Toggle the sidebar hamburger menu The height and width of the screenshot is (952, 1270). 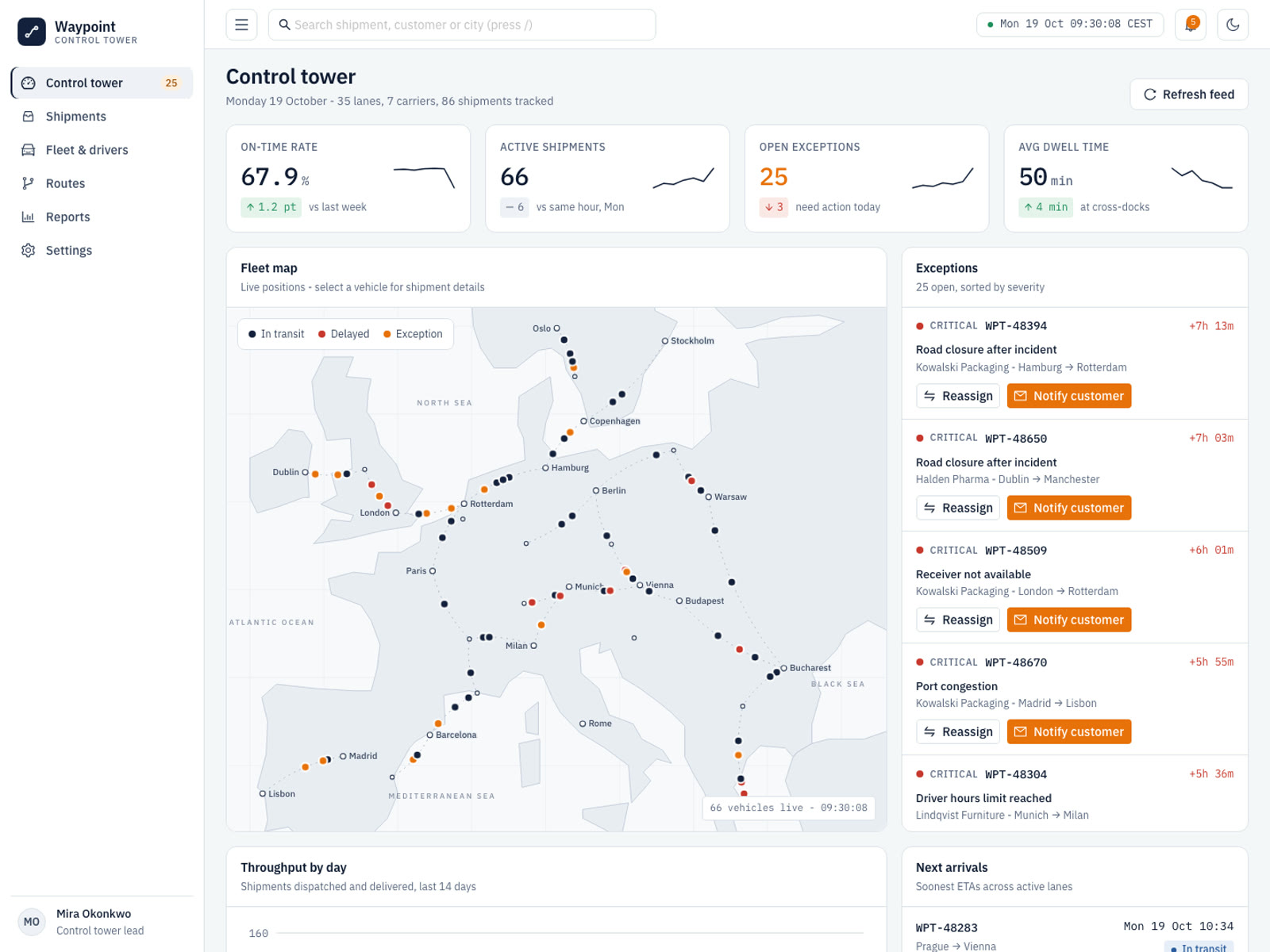(x=241, y=25)
